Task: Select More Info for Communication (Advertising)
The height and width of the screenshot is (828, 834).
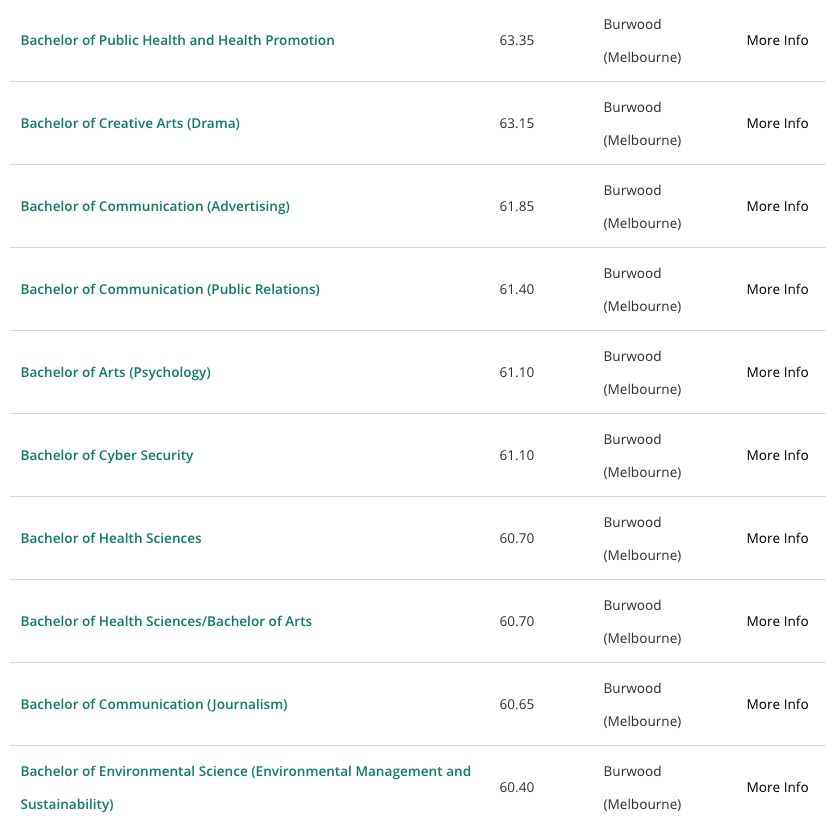Action: [x=777, y=206]
